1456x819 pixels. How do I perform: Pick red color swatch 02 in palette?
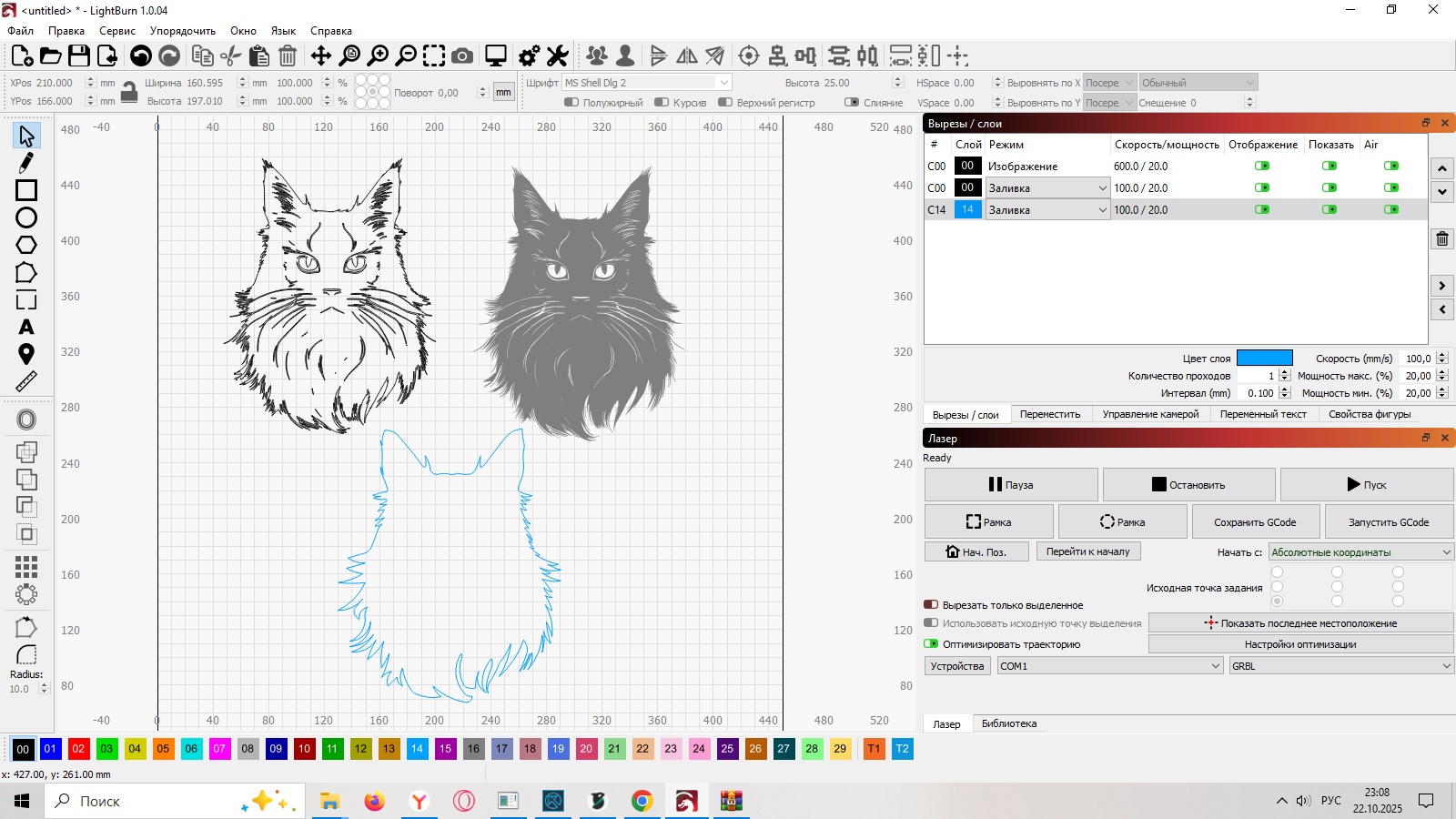[78, 749]
